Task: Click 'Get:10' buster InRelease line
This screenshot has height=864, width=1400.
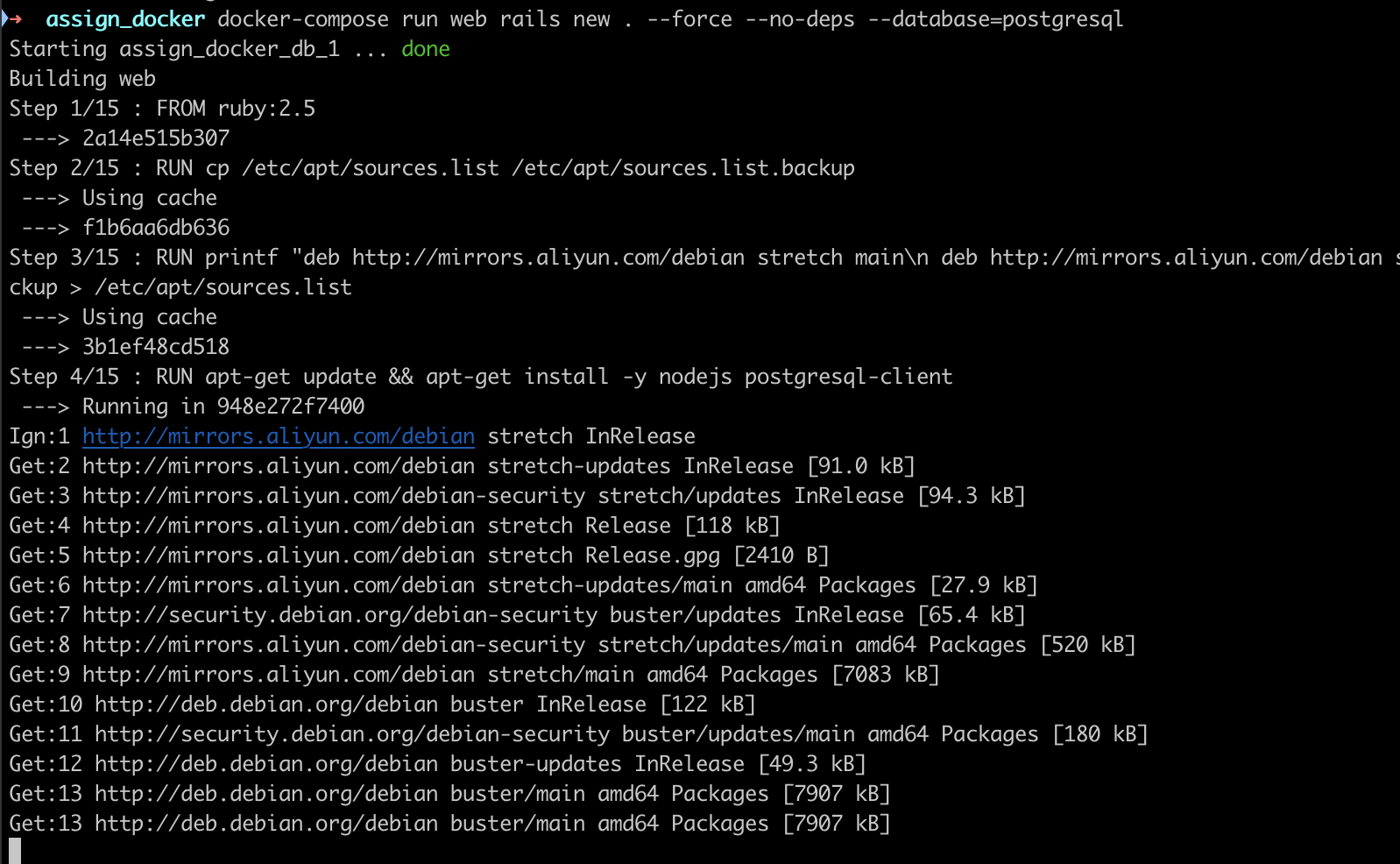Action: pyautogui.click(x=382, y=705)
